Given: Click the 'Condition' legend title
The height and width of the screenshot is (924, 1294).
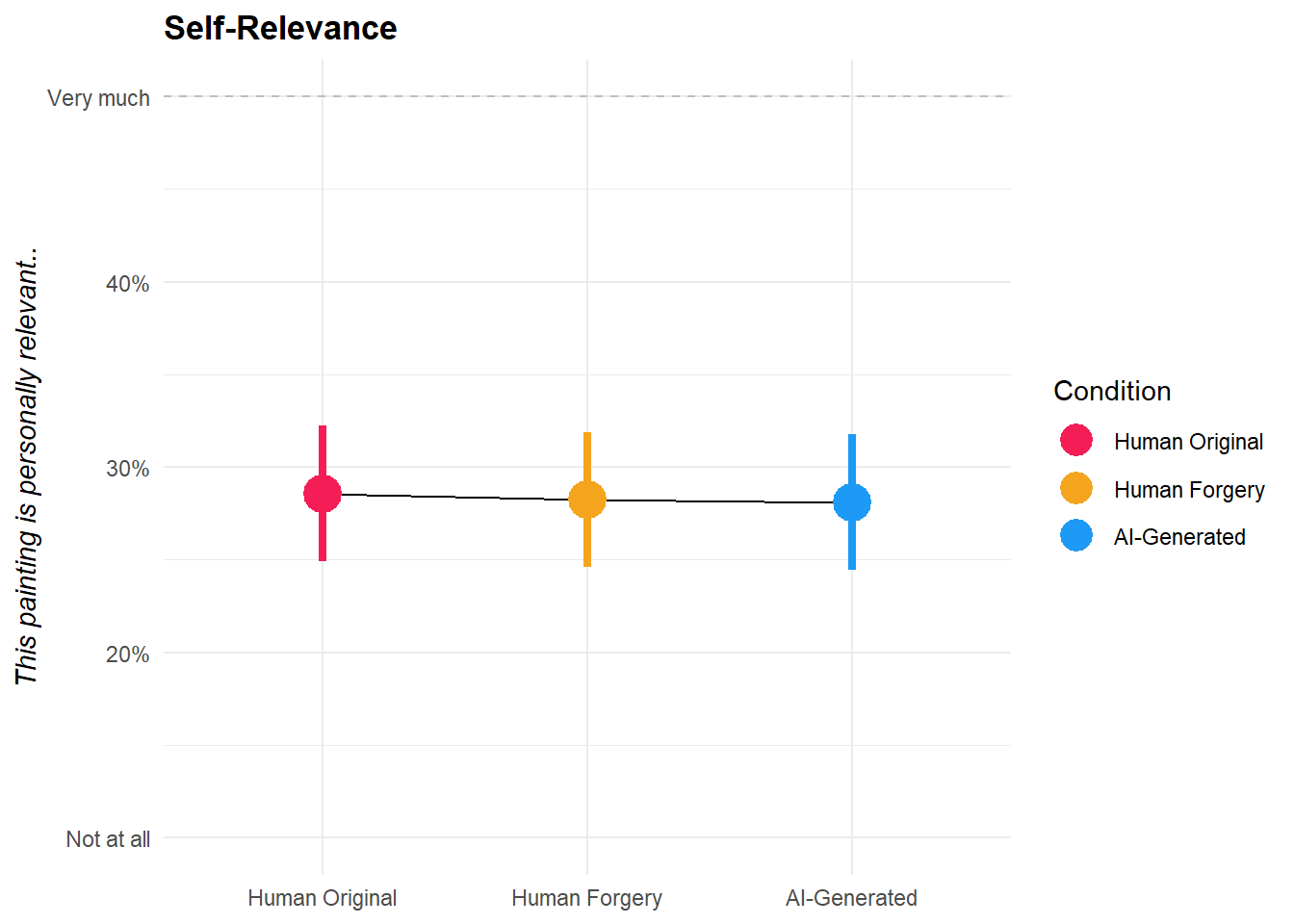Looking at the screenshot, I should click(1112, 391).
